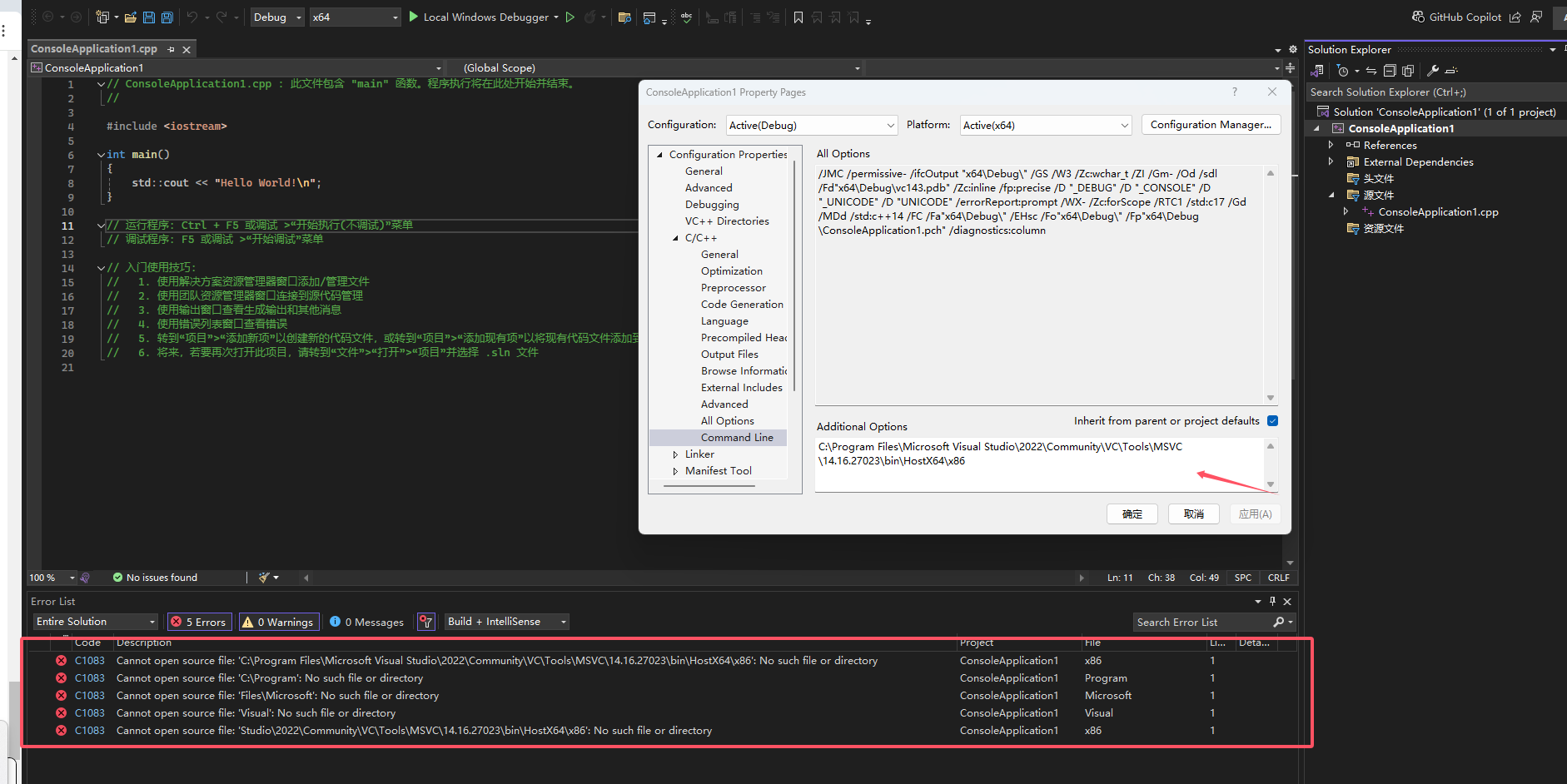Click the spell checker abc icon
Viewport: 1567px width, 784px height.
point(686,17)
